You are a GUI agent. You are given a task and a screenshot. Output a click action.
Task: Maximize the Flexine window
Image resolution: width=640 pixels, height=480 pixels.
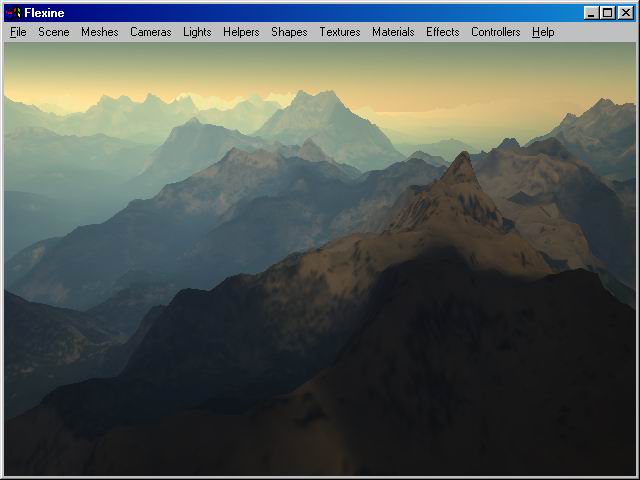click(607, 13)
